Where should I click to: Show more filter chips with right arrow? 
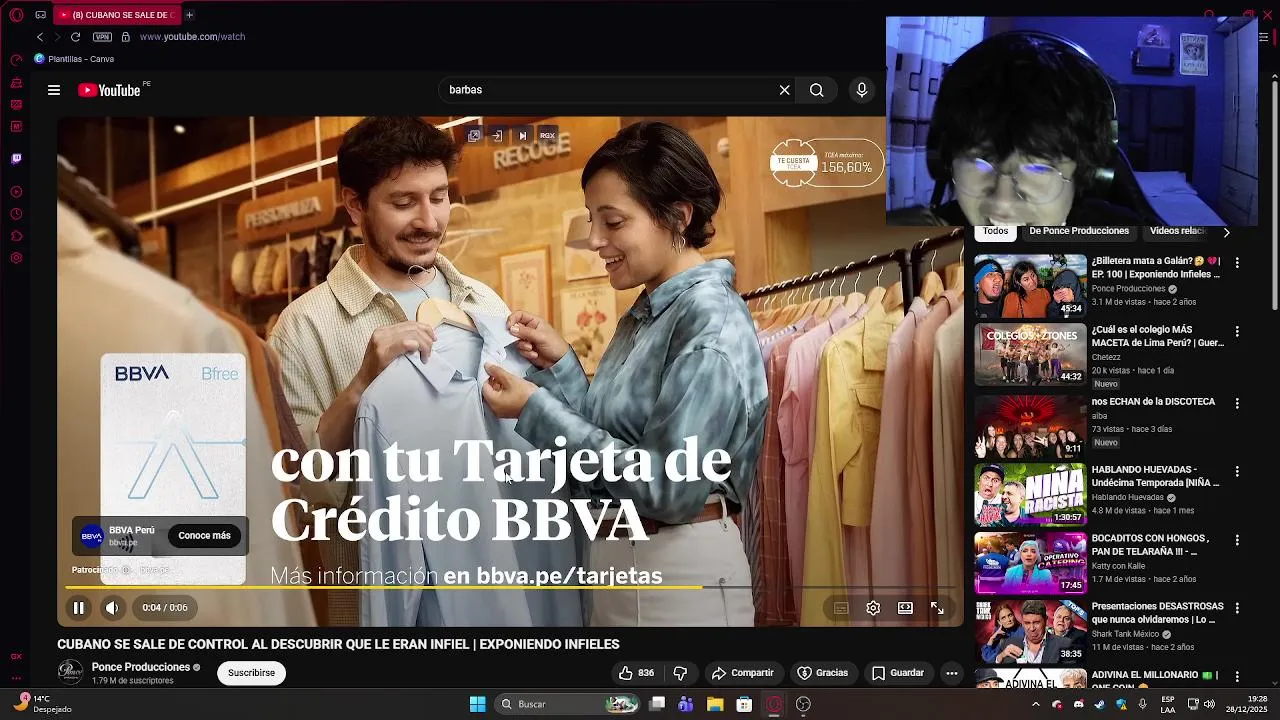point(1226,232)
